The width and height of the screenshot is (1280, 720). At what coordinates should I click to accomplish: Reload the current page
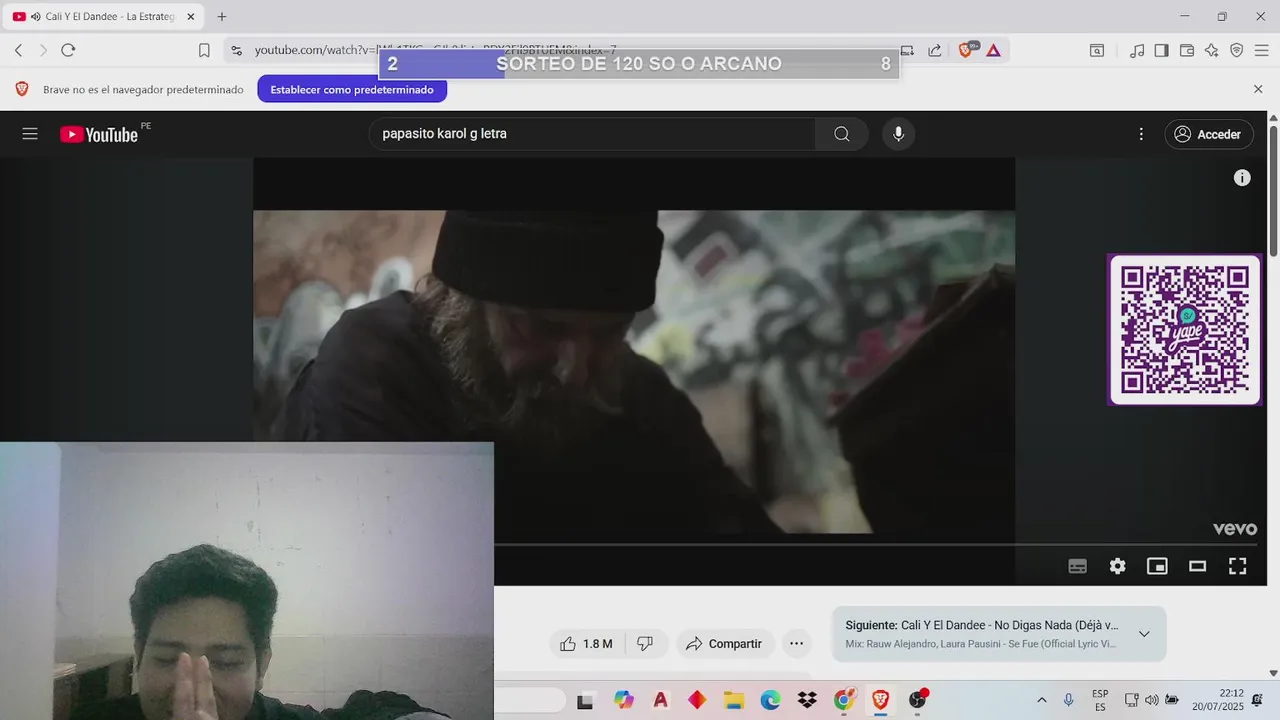point(68,50)
